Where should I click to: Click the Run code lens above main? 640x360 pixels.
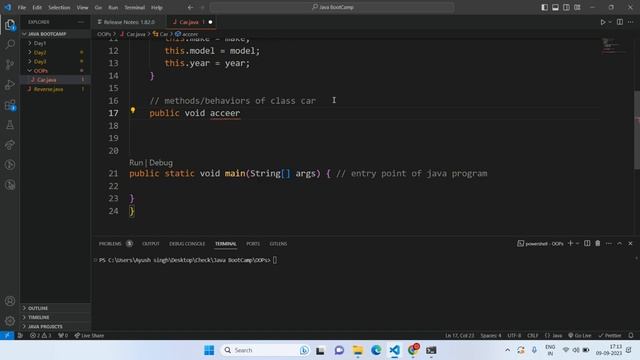[x=136, y=162]
